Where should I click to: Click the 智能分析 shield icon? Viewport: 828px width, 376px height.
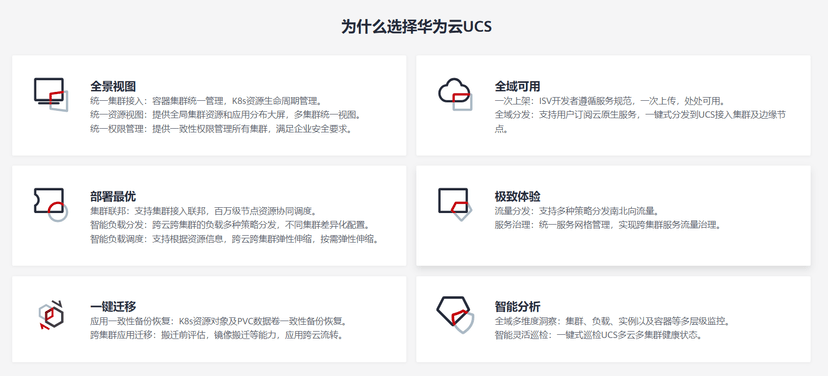coord(455,315)
